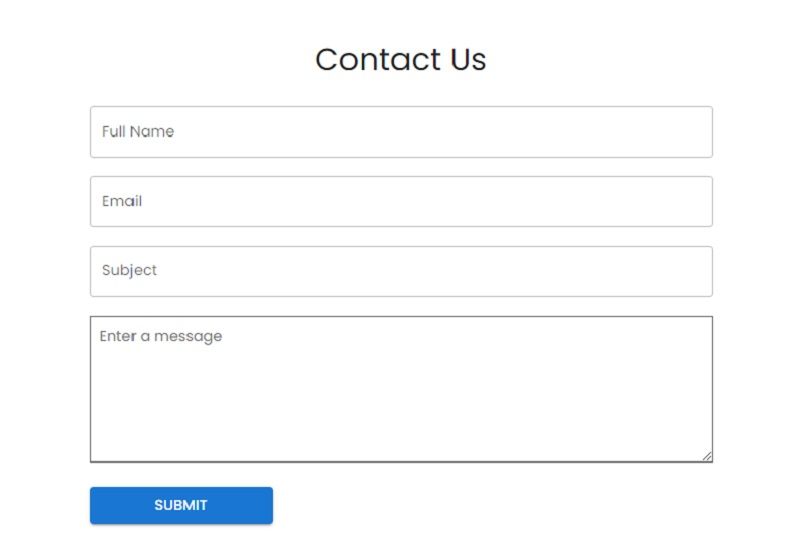The height and width of the screenshot is (543, 800).
Task: Click the 'Enter a message' placeholder text
Action: (x=161, y=336)
